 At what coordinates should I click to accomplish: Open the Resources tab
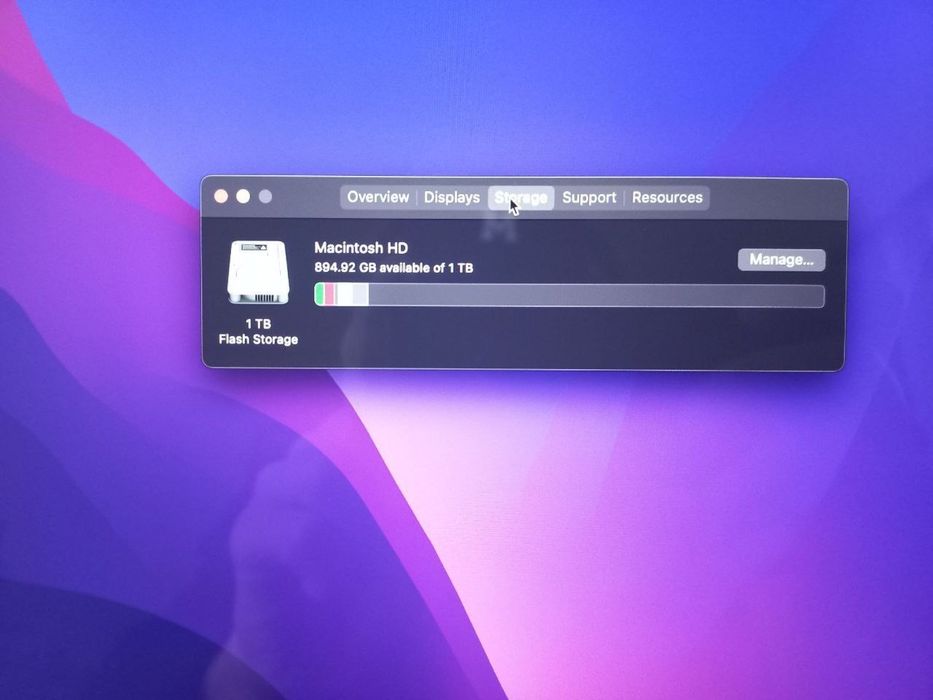(667, 198)
